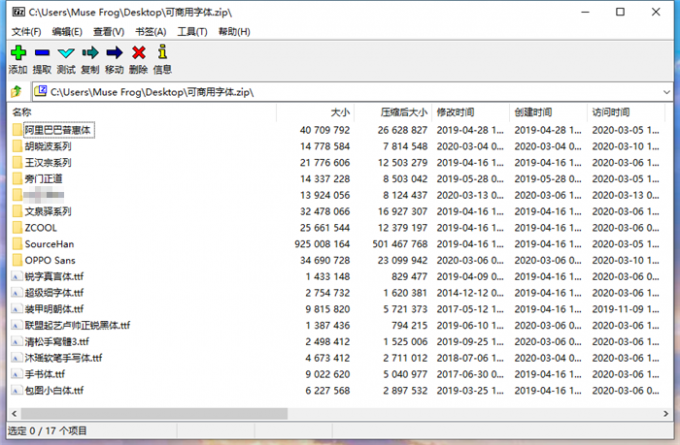680x445 pixels.
Task: Click the size value 9 815 820
Action: [327, 309]
